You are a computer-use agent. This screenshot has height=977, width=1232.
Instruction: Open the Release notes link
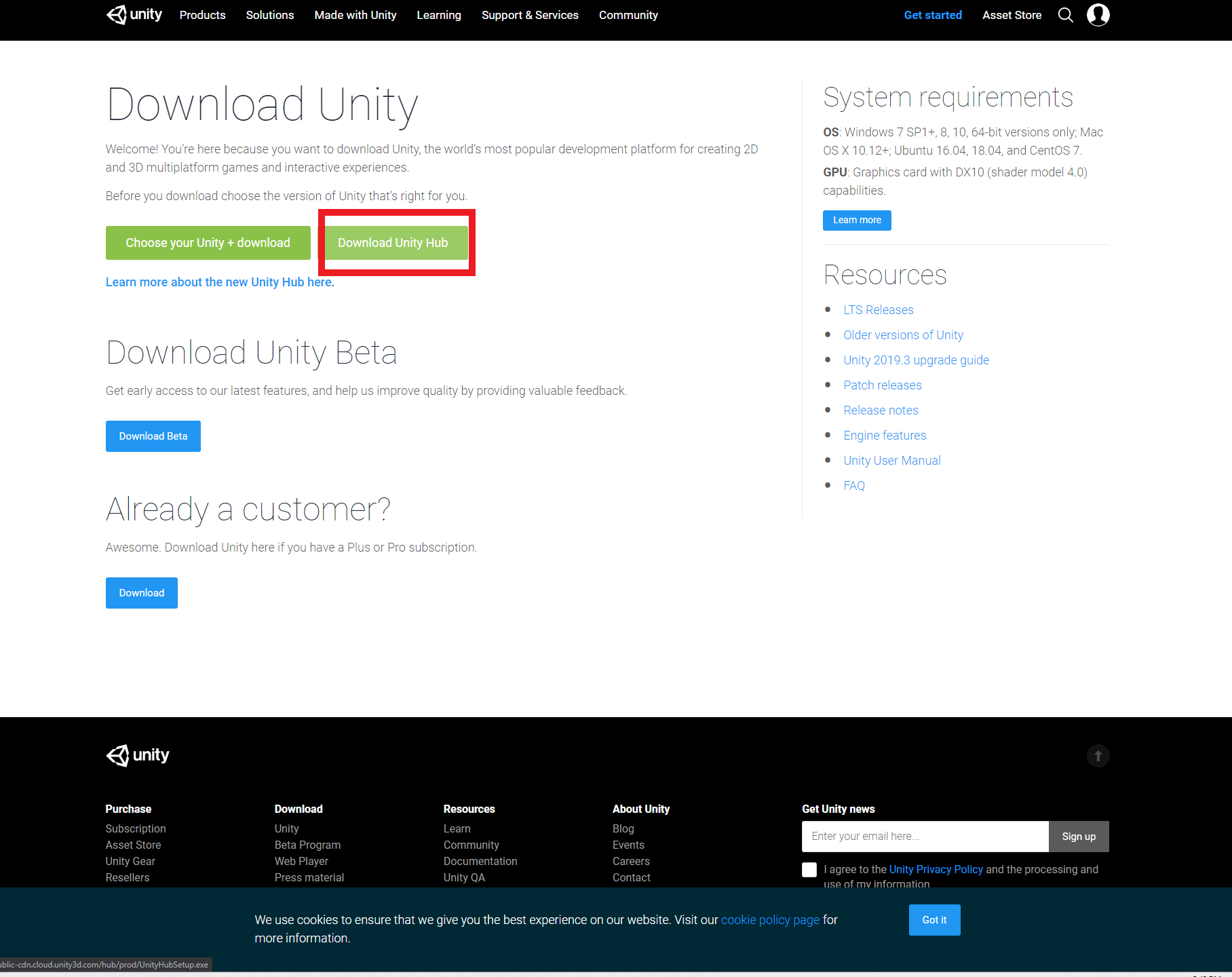(x=881, y=410)
